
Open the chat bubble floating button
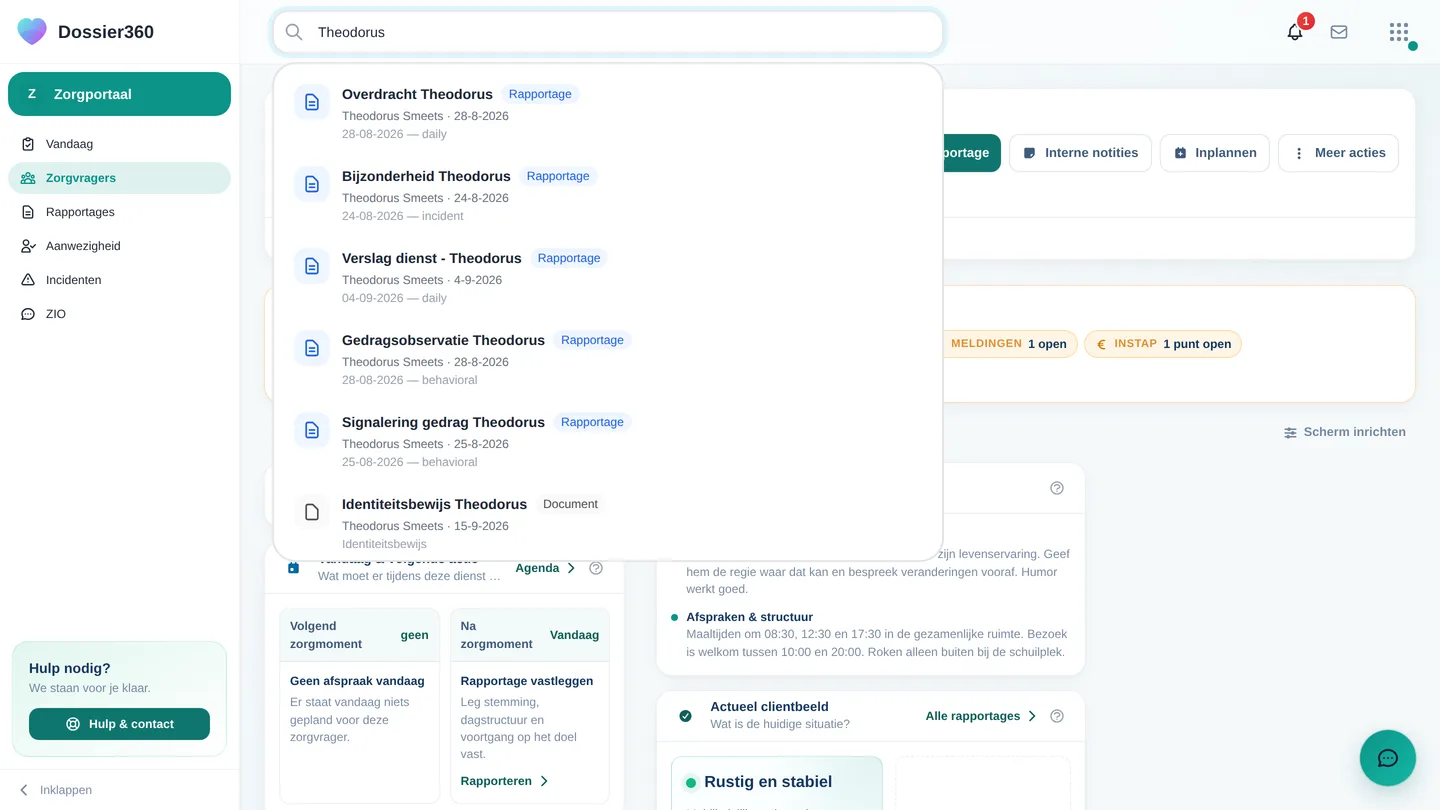pos(1388,758)
